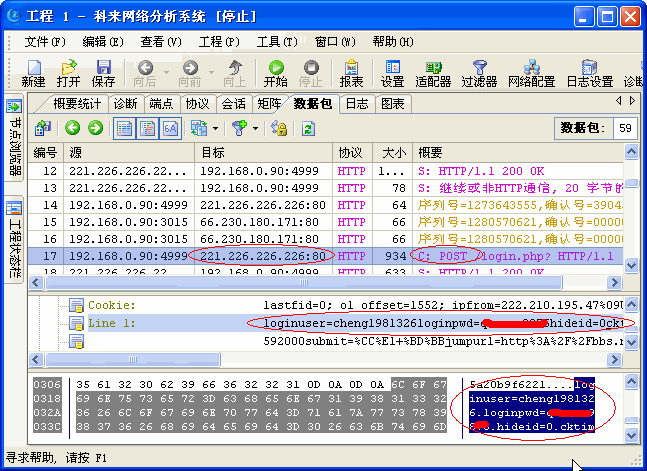This screenshot has height=471, width=647.
Task: Open the filter funnel dropdown arrow
Action: 255,128
